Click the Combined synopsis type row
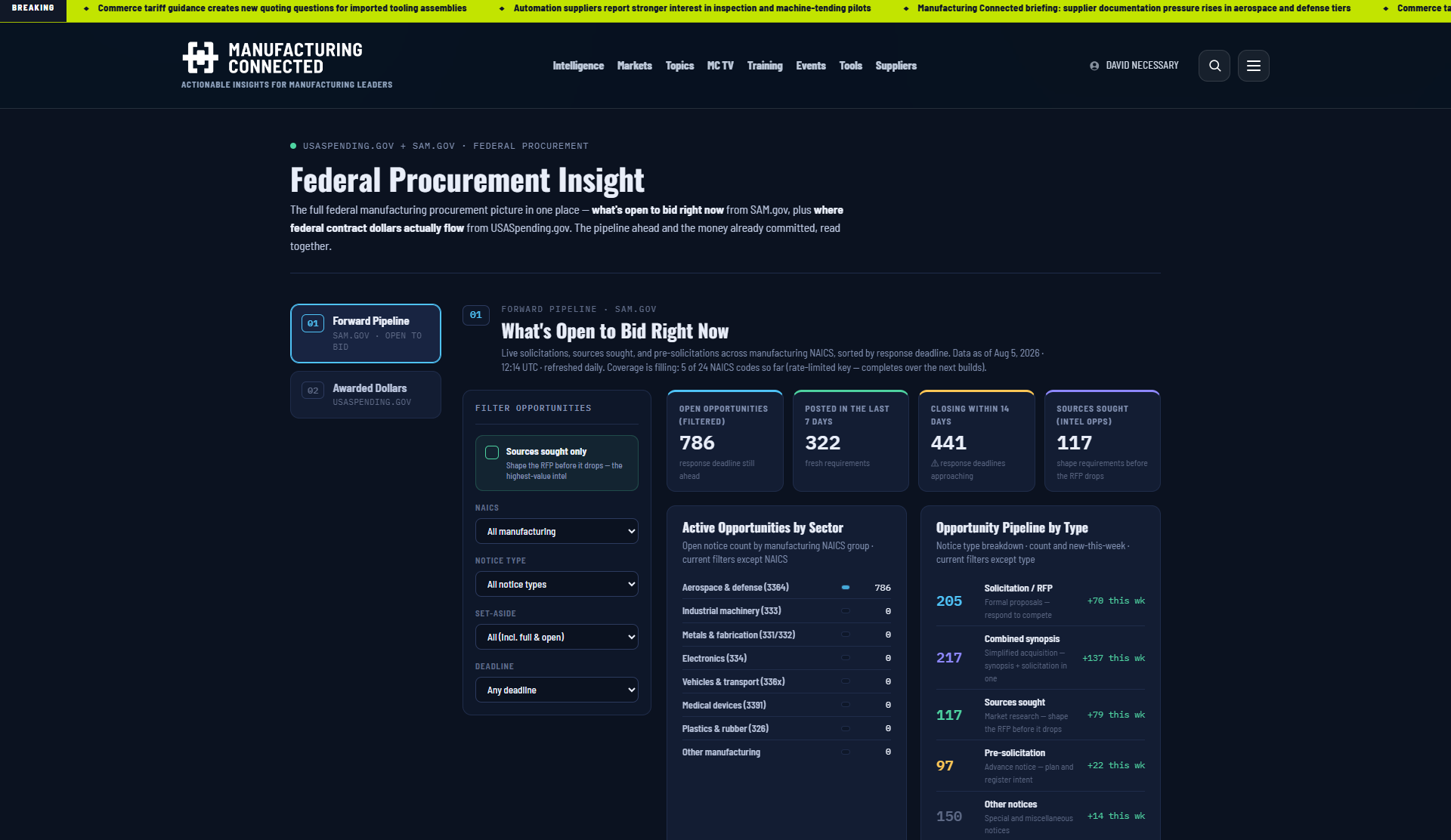 [1041, 658]
